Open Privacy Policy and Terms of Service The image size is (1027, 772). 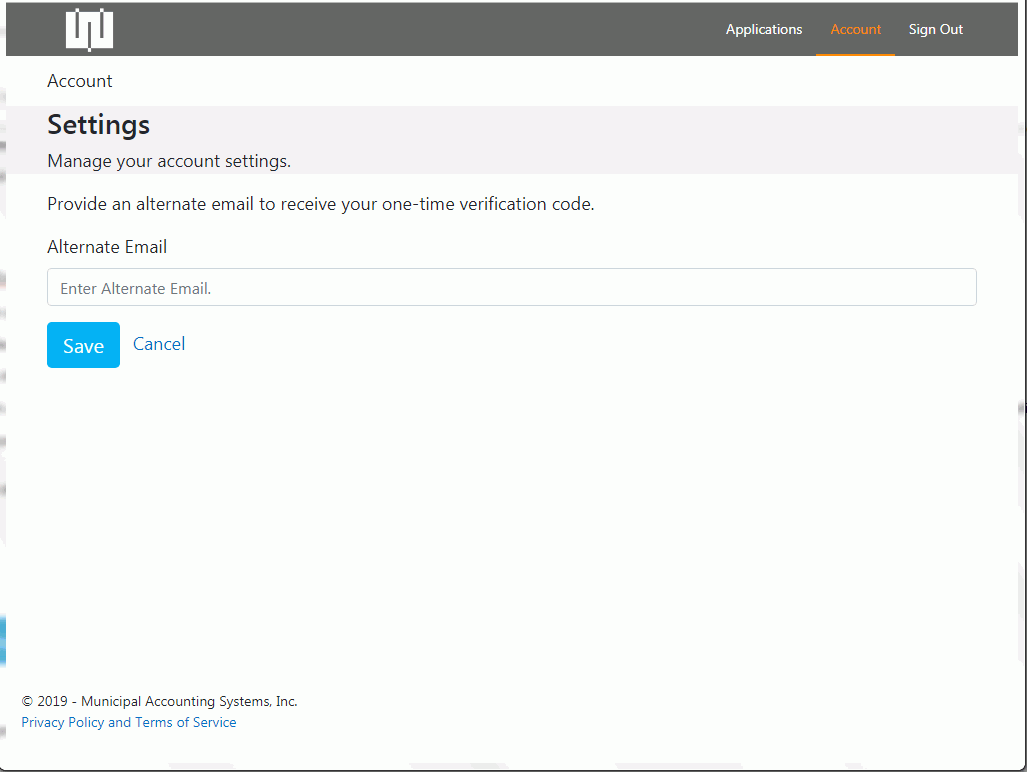tap(129, 722)
